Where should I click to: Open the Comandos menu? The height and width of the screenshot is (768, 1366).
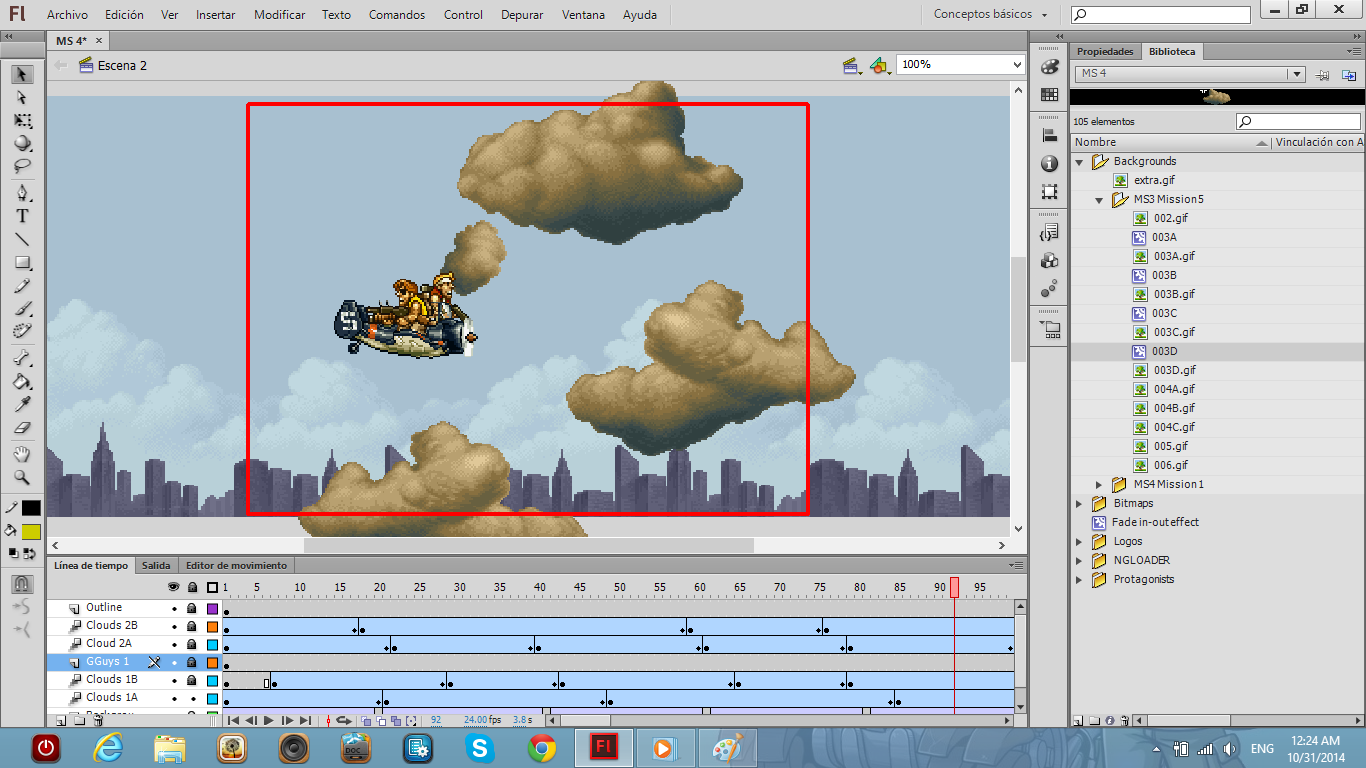tap(397, 15)
